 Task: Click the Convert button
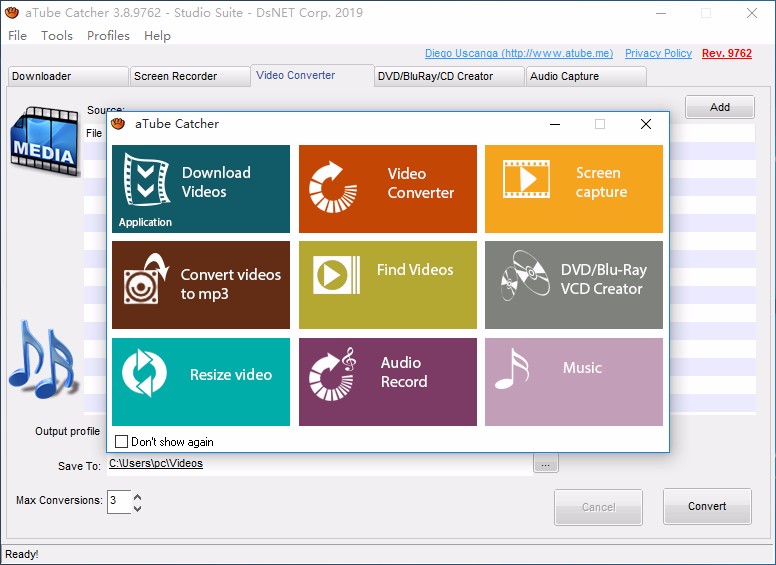point(707,506)
